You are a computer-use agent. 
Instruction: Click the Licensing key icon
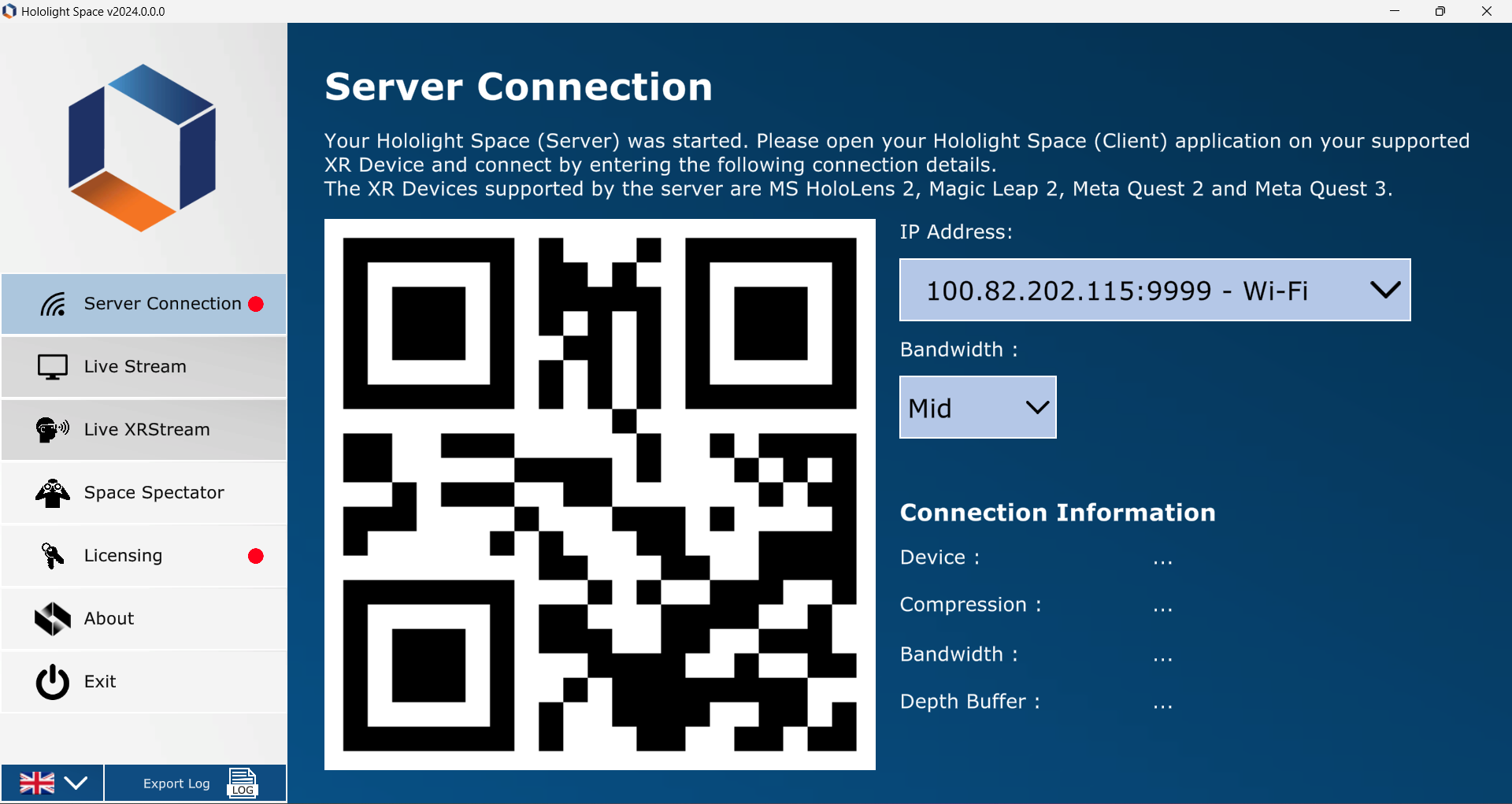(x=53, y=556)
